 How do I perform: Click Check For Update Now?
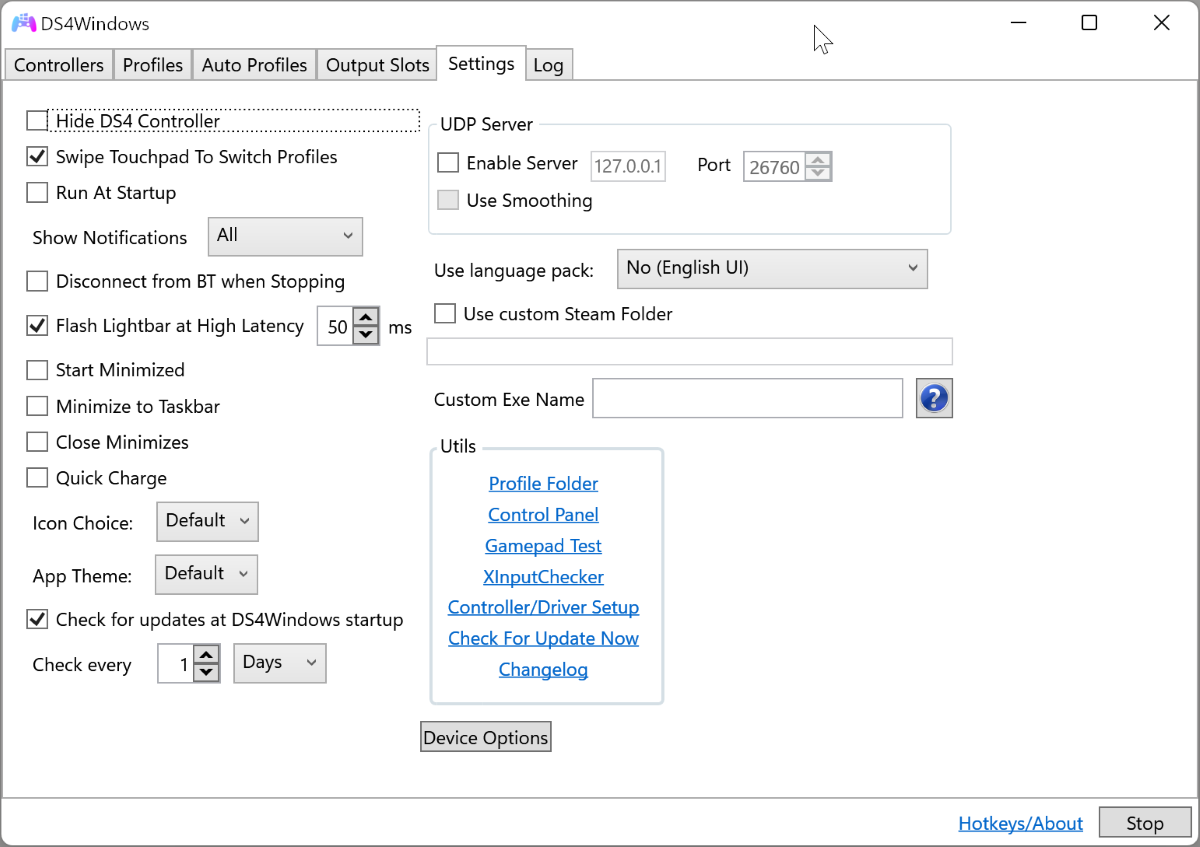(543, 639)
